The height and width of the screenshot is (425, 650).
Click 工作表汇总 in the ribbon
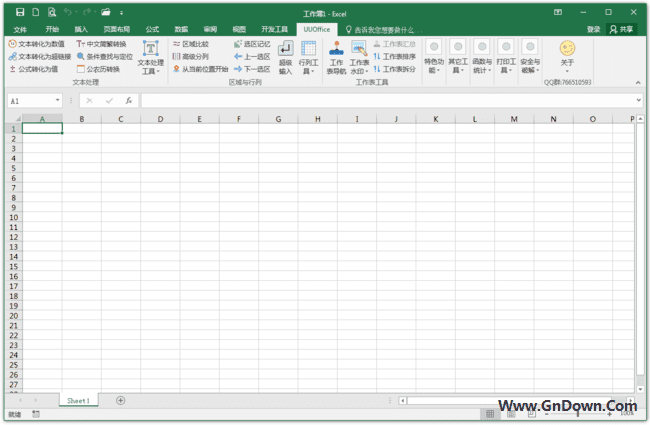[x=394, y=44]
